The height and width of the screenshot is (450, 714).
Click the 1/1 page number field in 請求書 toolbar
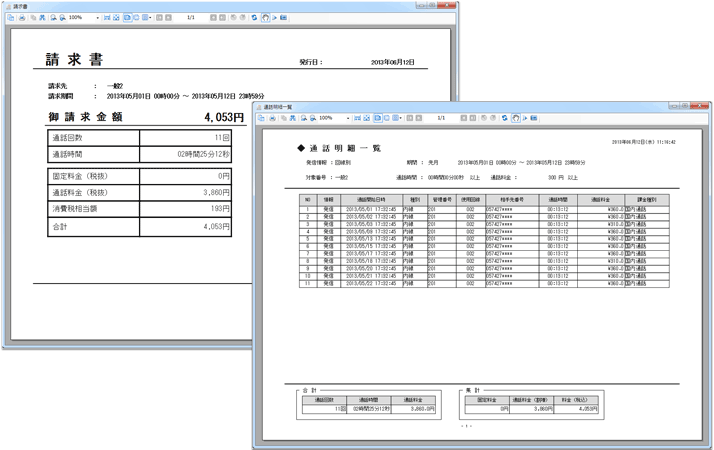pyautogui.click(x=190, y=18)
